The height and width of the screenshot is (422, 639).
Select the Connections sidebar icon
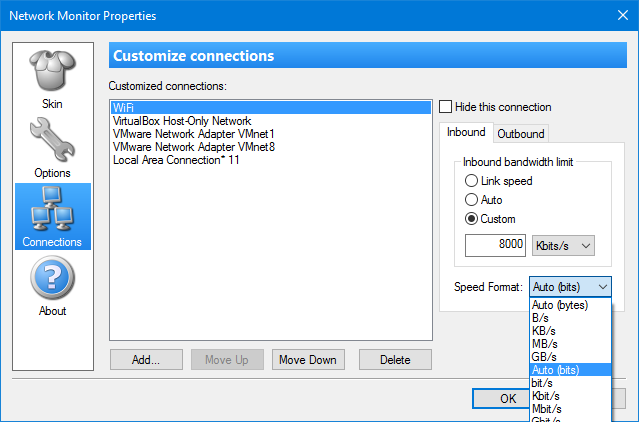tap(52, 216)
